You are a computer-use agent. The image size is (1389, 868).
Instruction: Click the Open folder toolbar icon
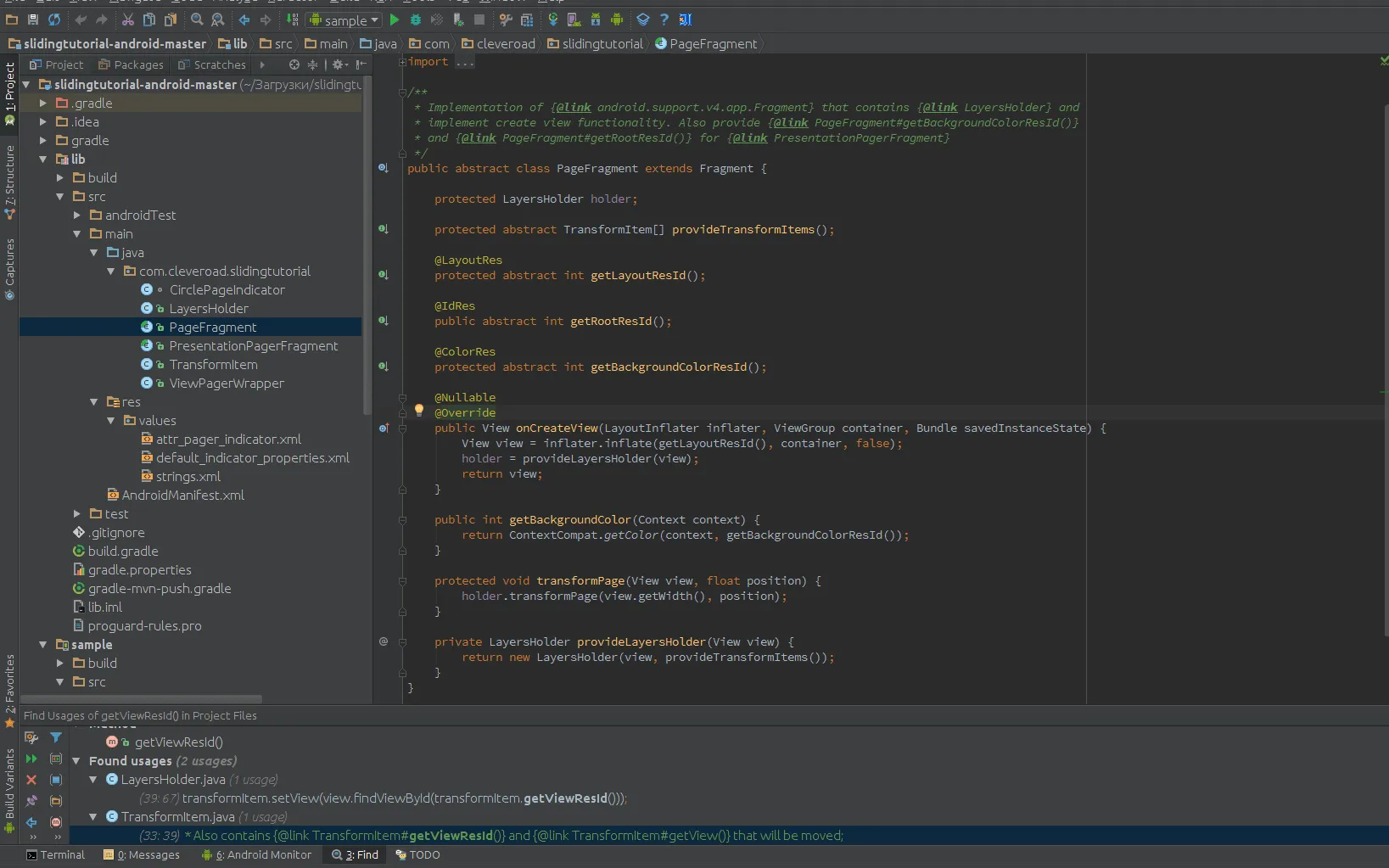tap(12, 20)
